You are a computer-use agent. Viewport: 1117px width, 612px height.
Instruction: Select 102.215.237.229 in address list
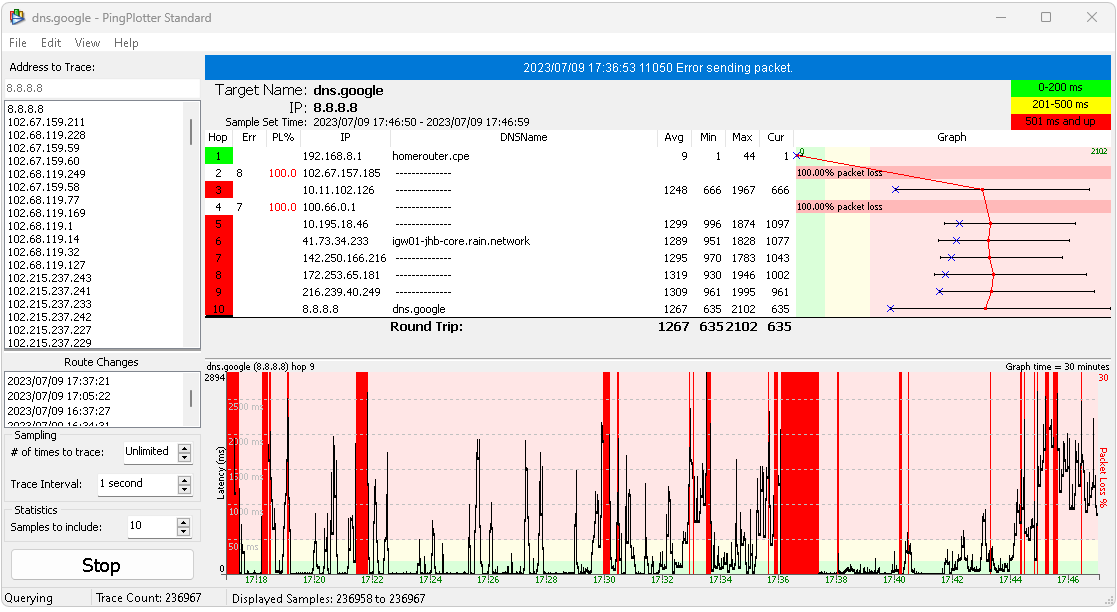click(49, 343)
